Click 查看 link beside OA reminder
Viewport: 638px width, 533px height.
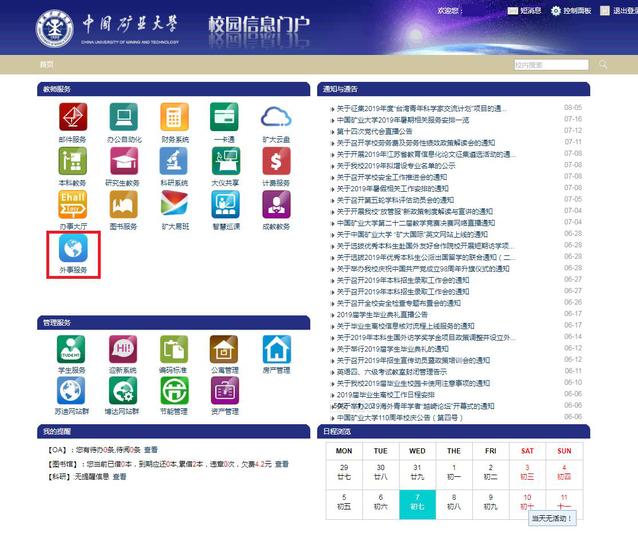(150, 450)
